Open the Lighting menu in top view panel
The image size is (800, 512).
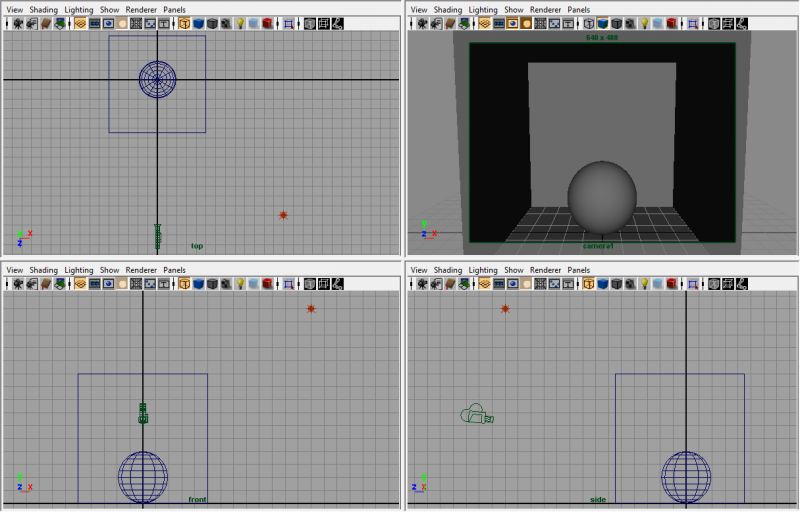pyautogui.click(x=79, y=9)
